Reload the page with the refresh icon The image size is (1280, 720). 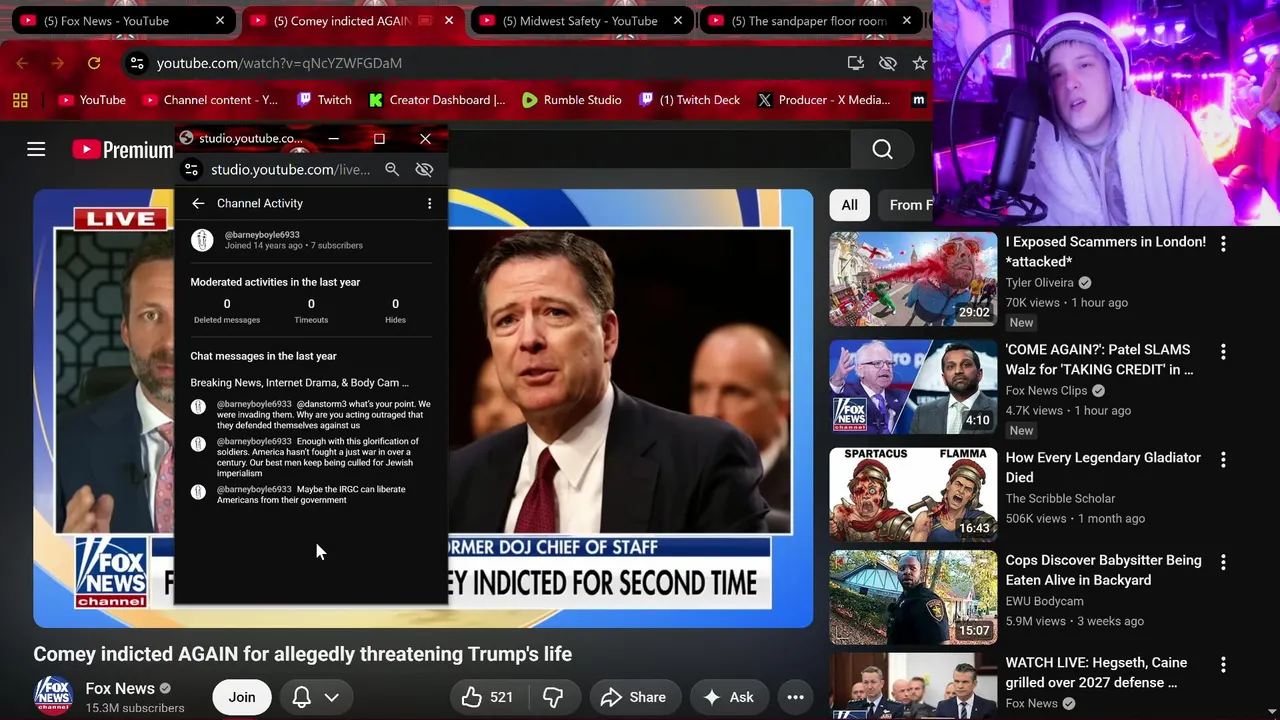pos(94,63)
